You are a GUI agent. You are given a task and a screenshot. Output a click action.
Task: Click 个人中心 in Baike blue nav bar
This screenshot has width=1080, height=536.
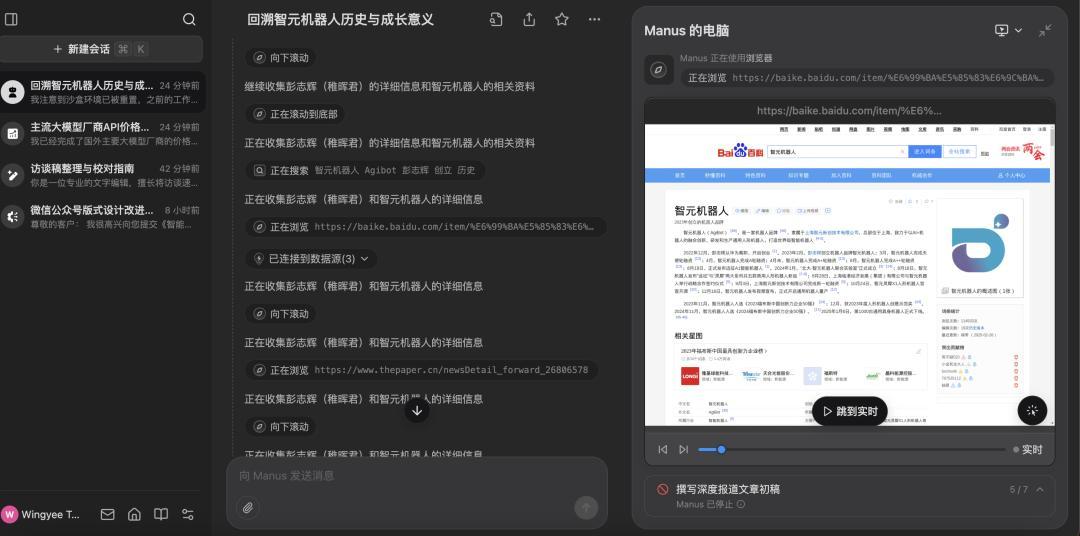coord(1011,175)
